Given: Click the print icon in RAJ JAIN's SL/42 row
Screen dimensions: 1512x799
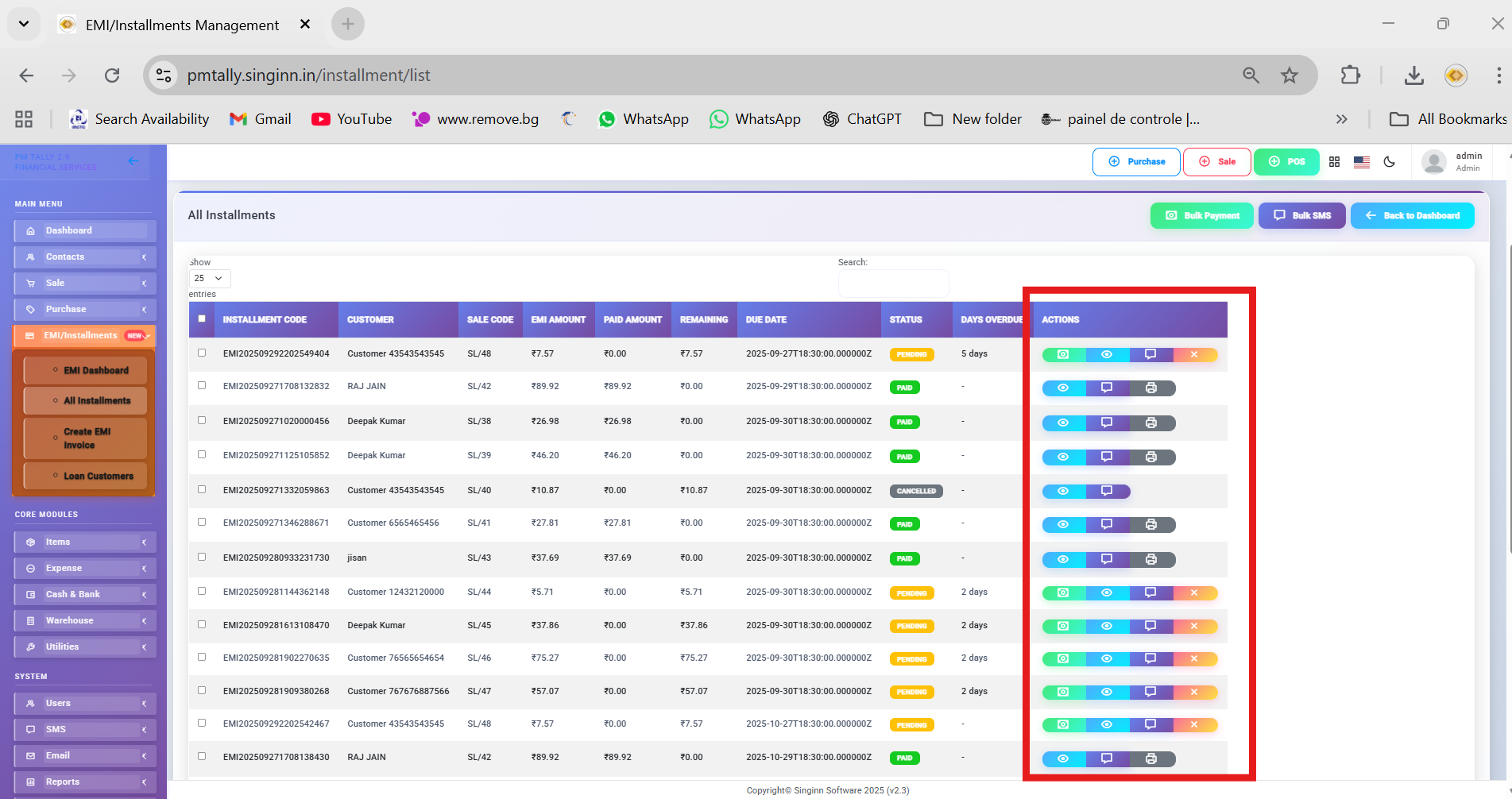Looking at the screenshot, I should pyautogui.click(x=1150, y=388).
